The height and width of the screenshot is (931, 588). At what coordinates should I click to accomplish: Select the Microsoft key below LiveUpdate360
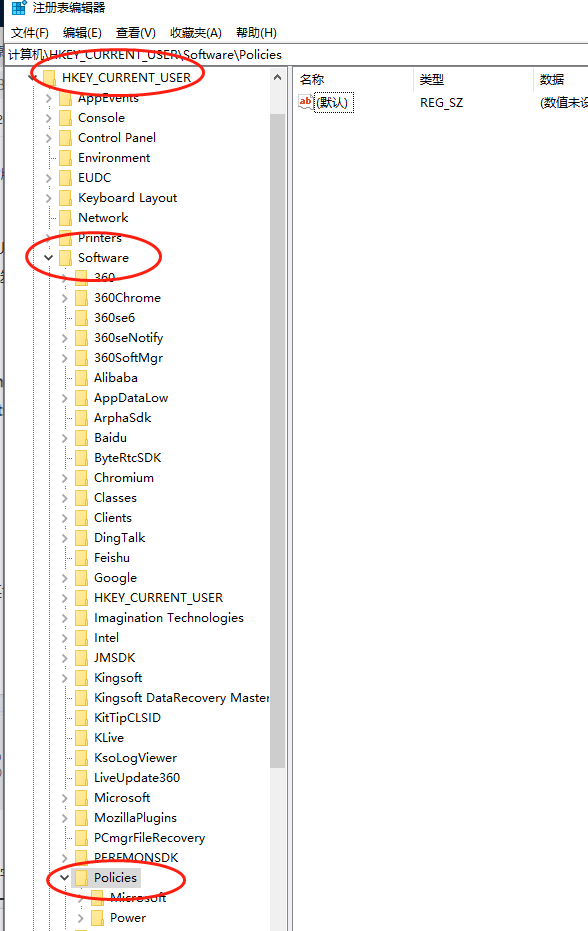[x=122, y=797]
